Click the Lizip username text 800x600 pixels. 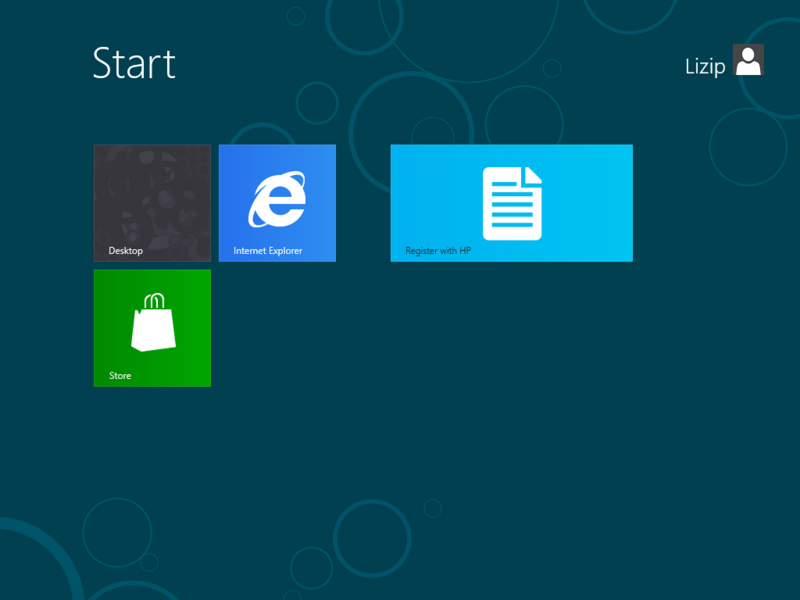(x=705, y=66)
